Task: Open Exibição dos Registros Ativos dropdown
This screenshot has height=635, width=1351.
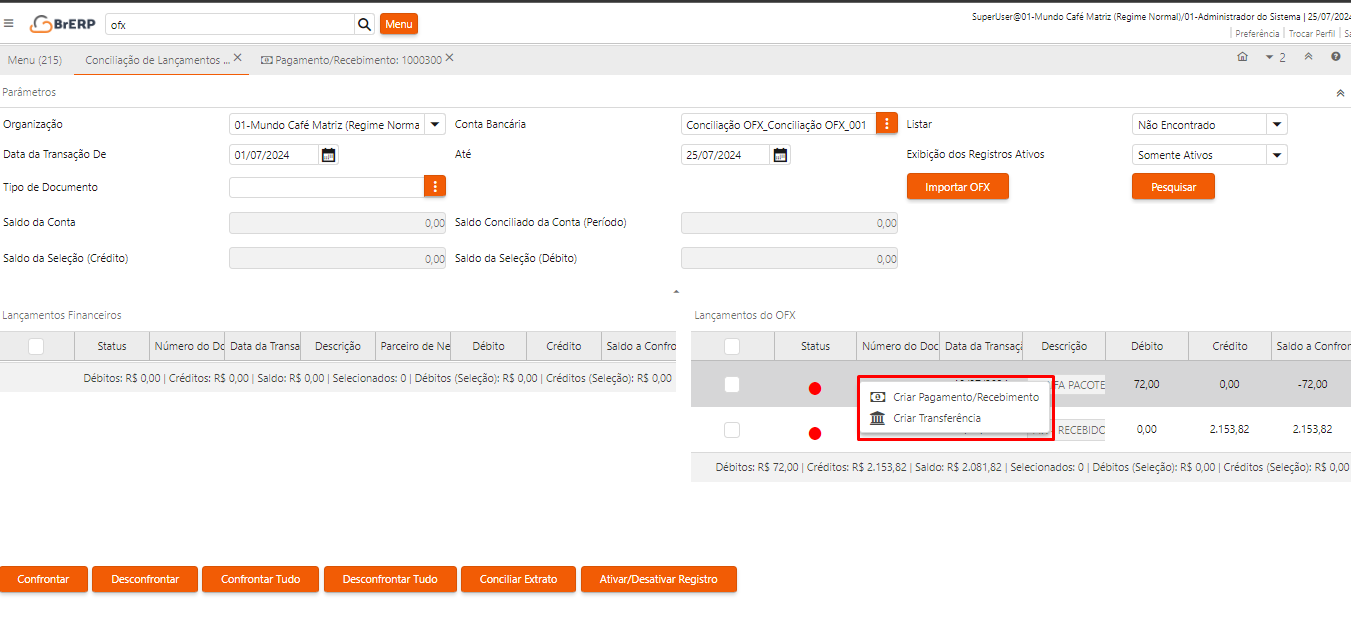Action: point(1276,155)
